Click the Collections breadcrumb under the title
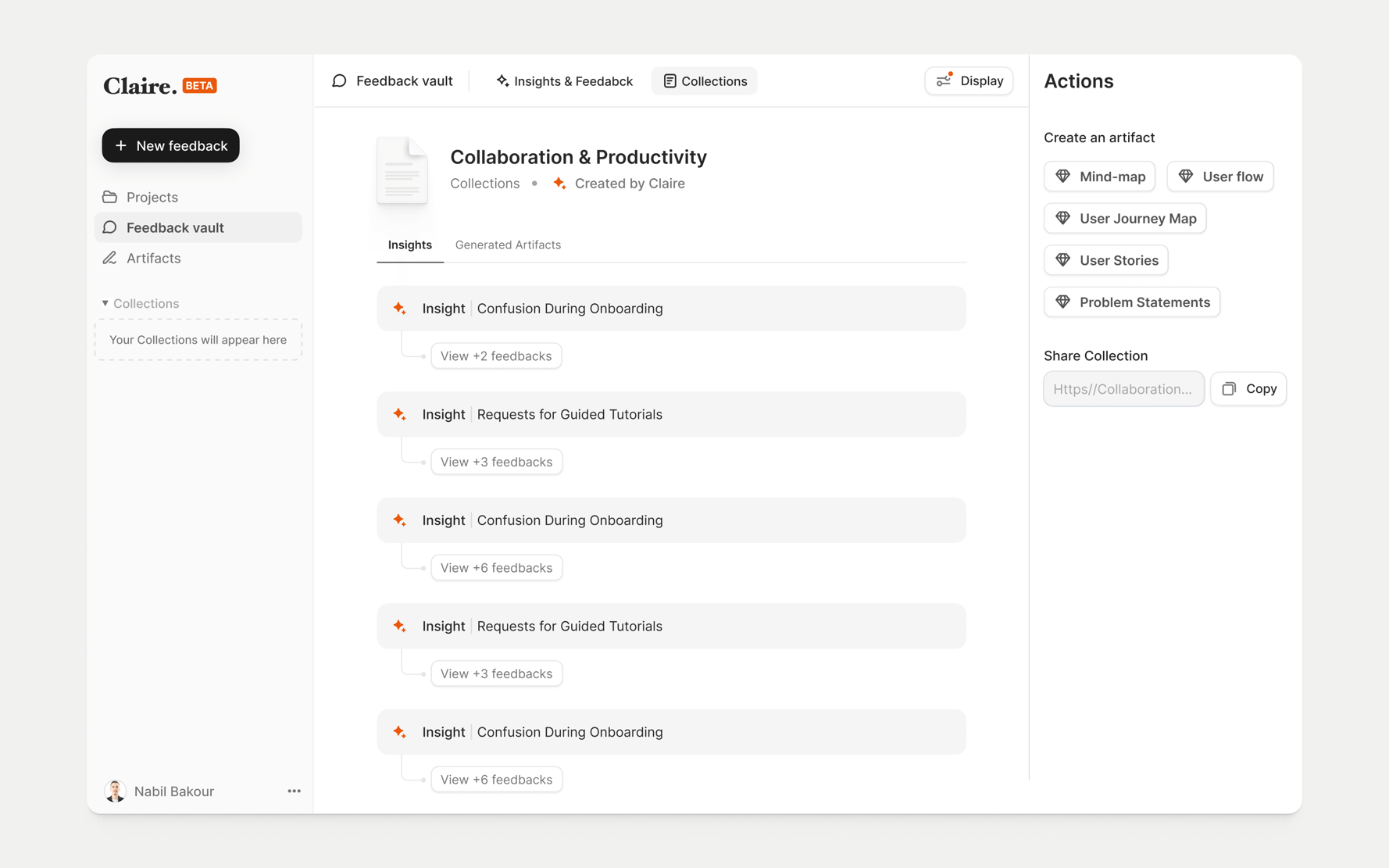 click(x=485, y=184)
